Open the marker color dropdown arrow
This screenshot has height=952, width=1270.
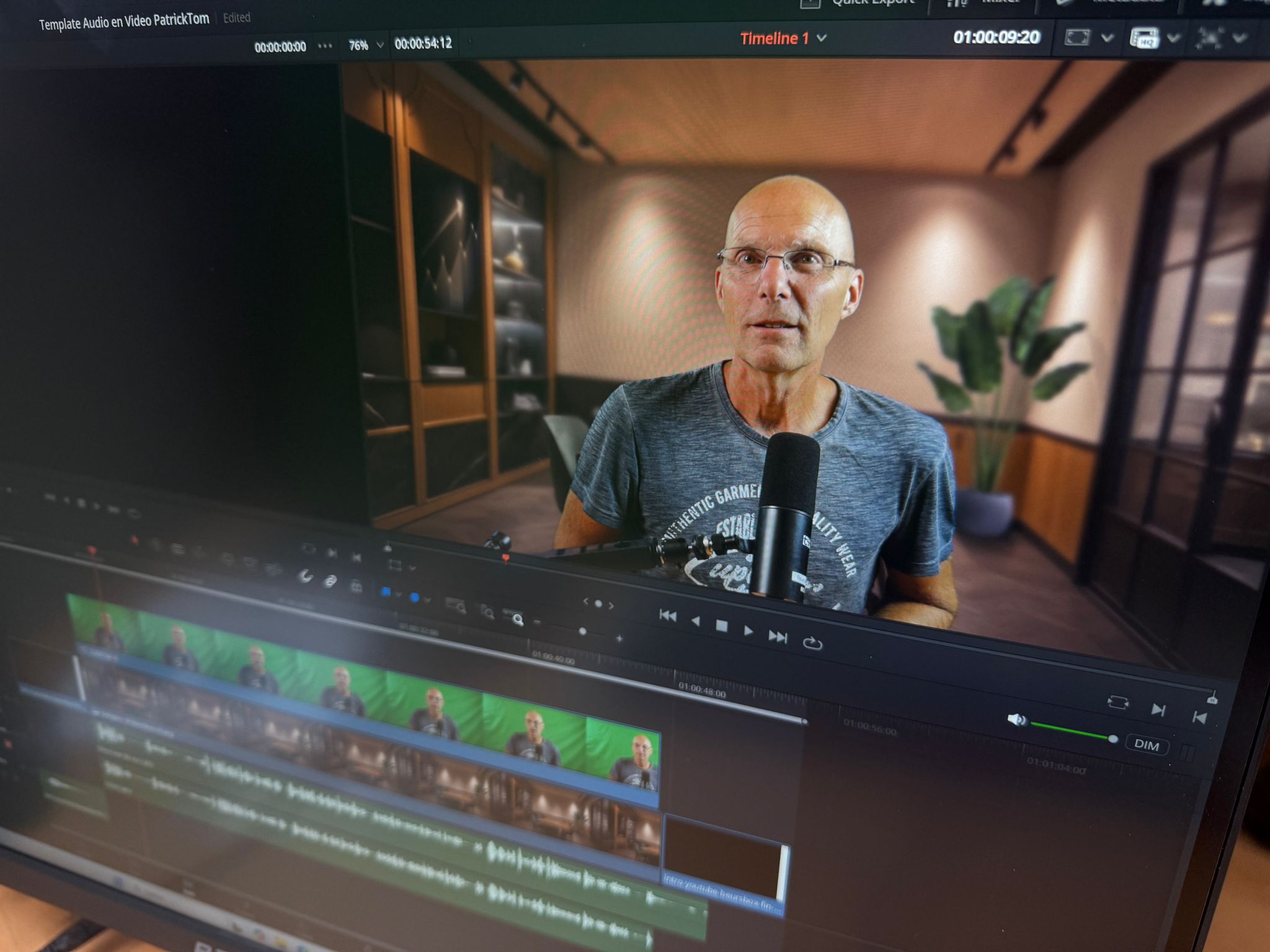[x=427, y=600]
